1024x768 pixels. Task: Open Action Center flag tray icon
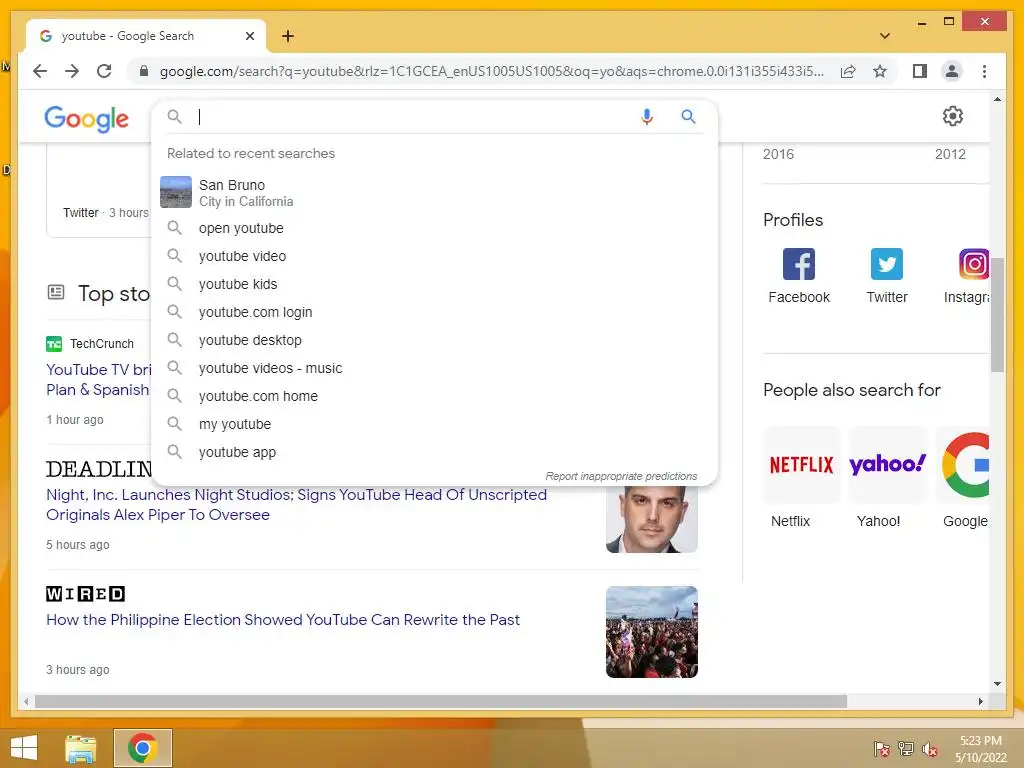point(881,749)
